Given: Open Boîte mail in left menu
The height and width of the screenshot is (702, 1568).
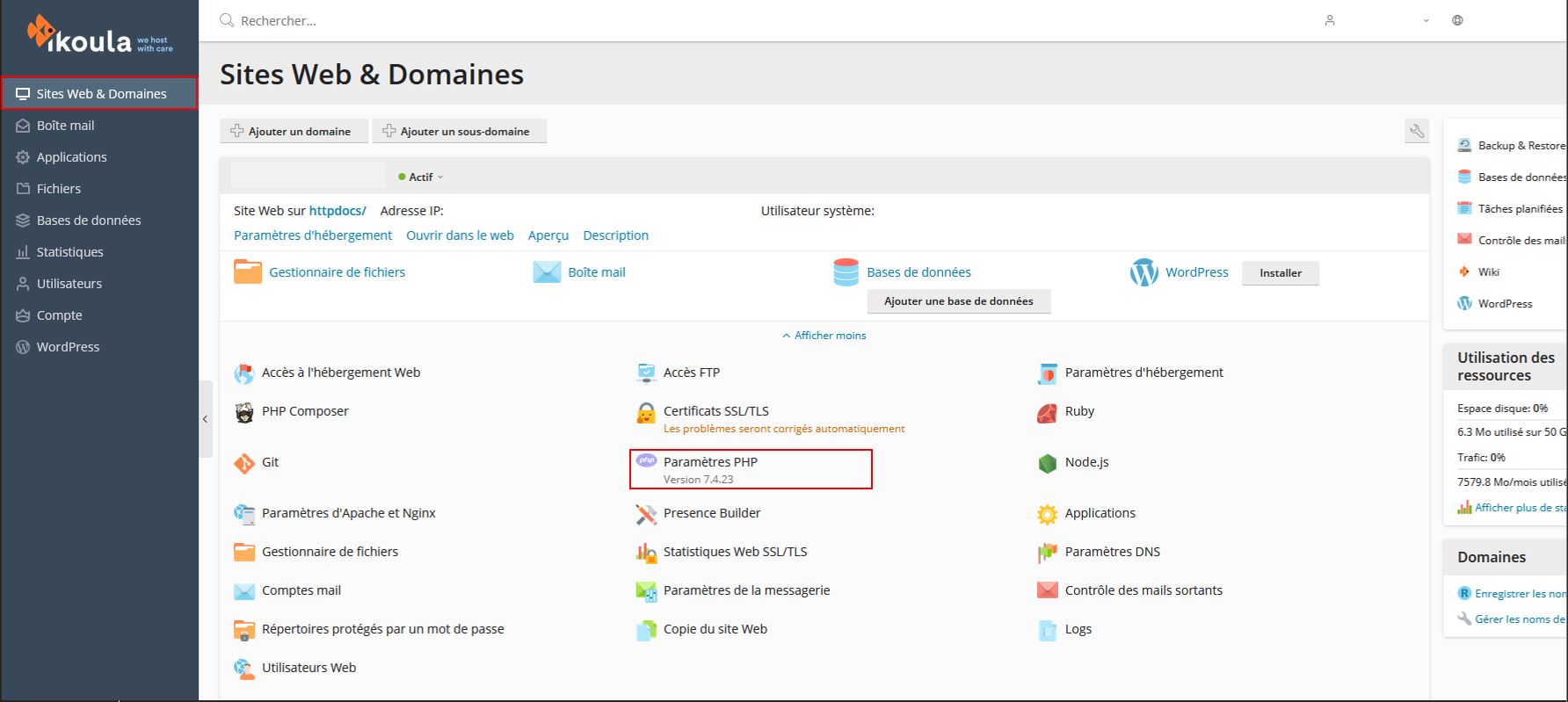Looking at the screenshot, I should [99, 126].
